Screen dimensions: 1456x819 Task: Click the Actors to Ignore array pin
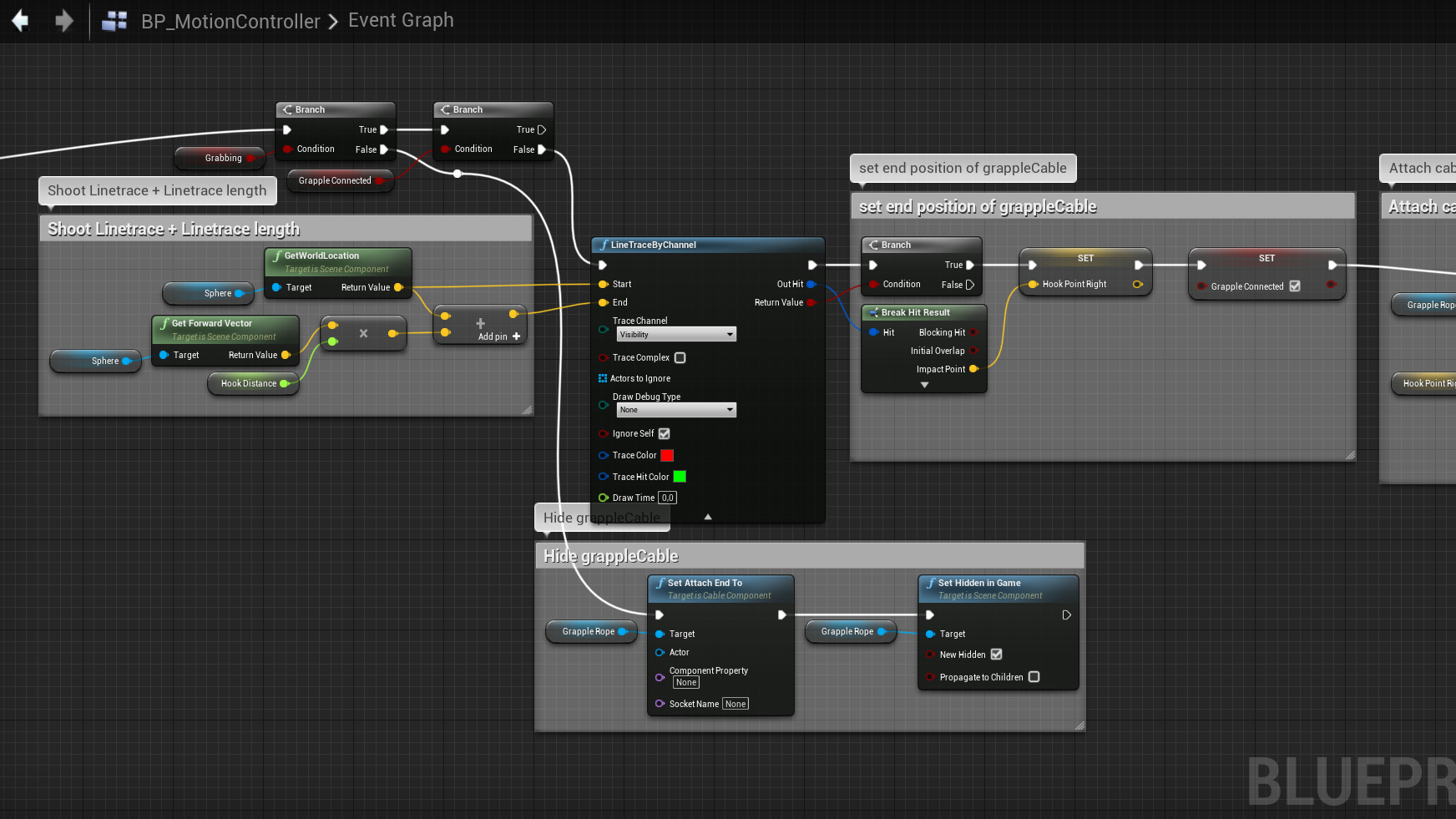click(x=603, y=378)
